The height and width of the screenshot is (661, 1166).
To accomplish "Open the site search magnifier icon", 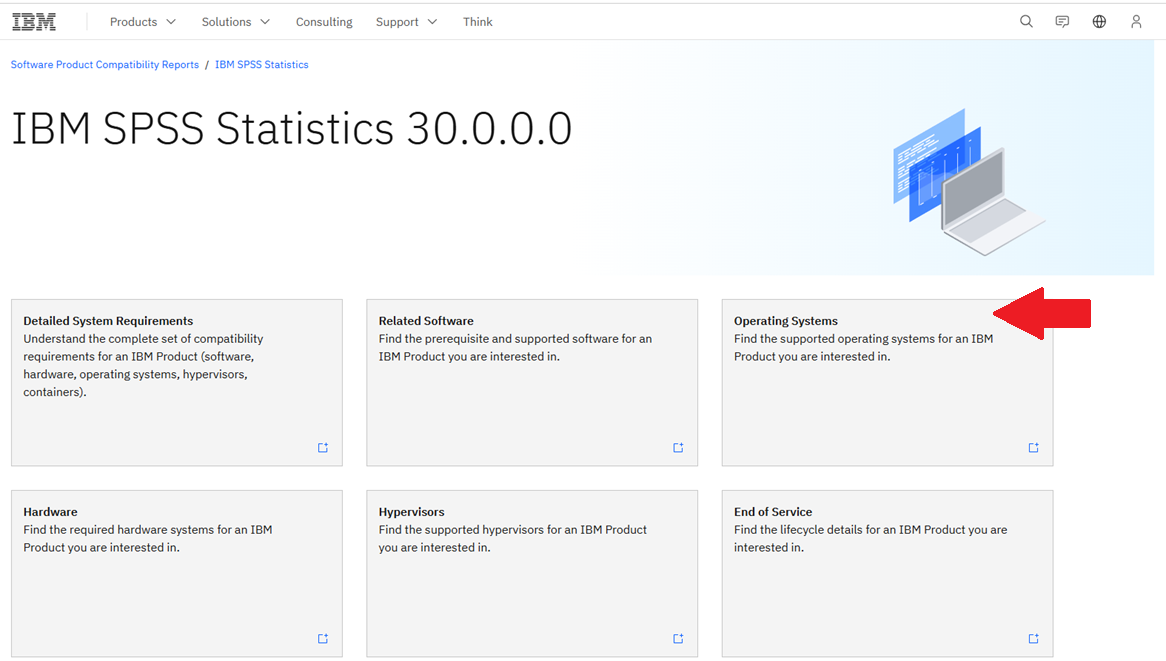I will pos(1026,22).
